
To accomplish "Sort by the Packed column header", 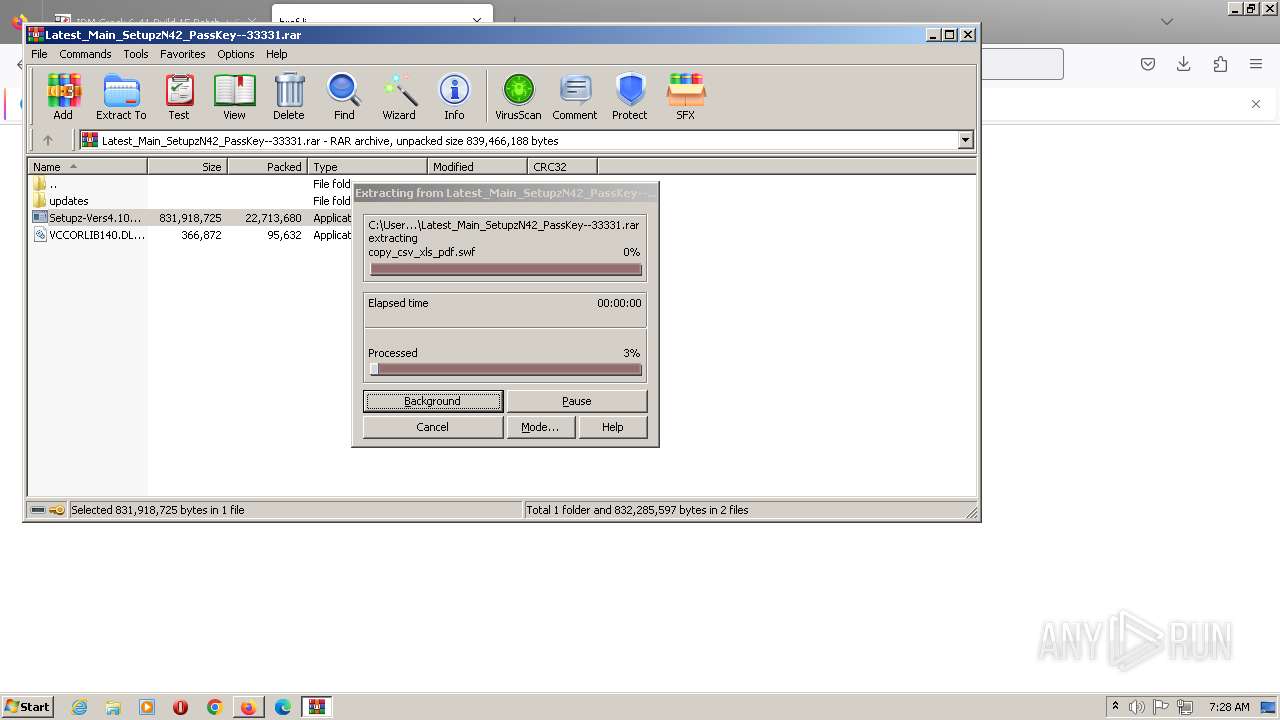I will coord(267,167).
